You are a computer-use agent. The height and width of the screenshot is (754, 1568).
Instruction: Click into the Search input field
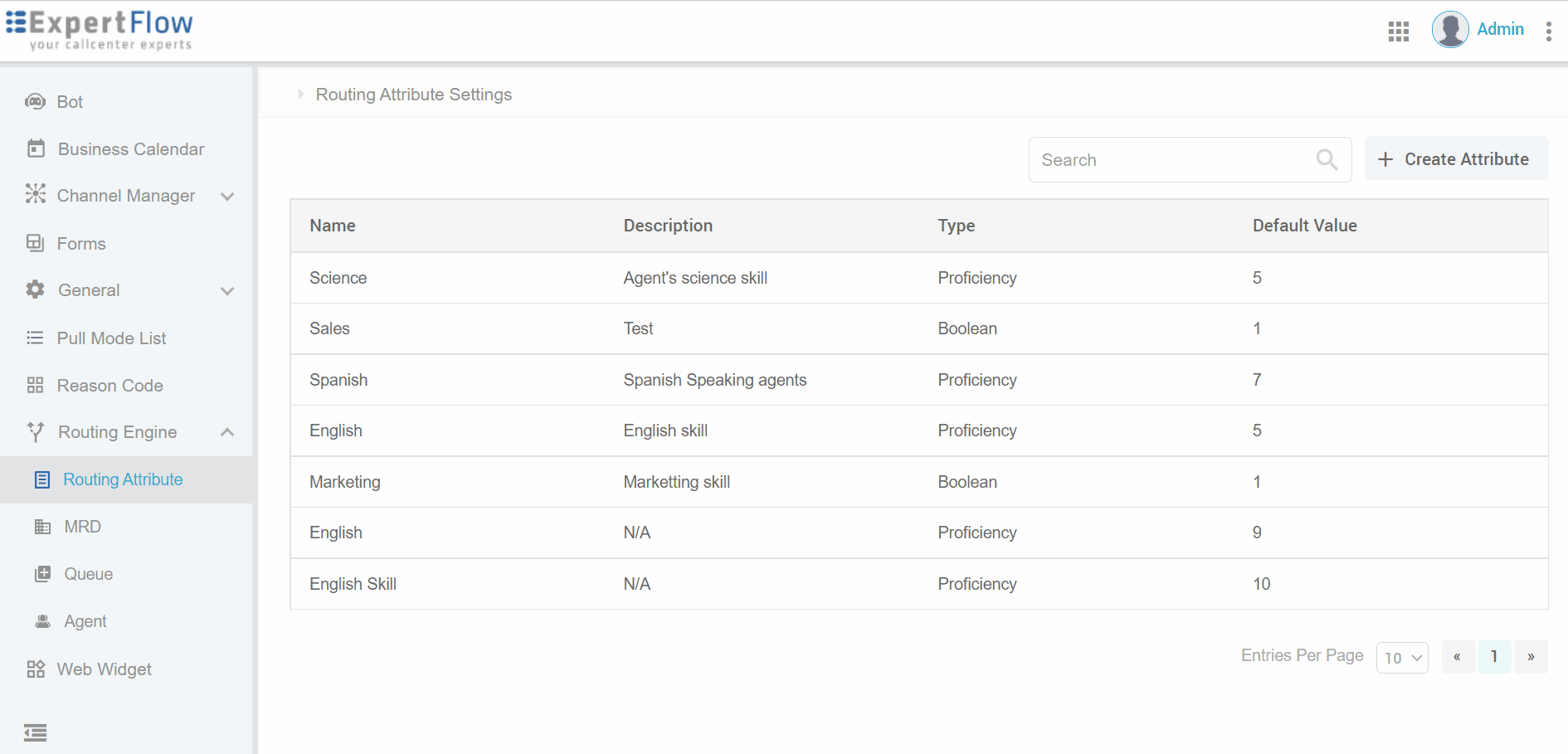click(1170, 159)
